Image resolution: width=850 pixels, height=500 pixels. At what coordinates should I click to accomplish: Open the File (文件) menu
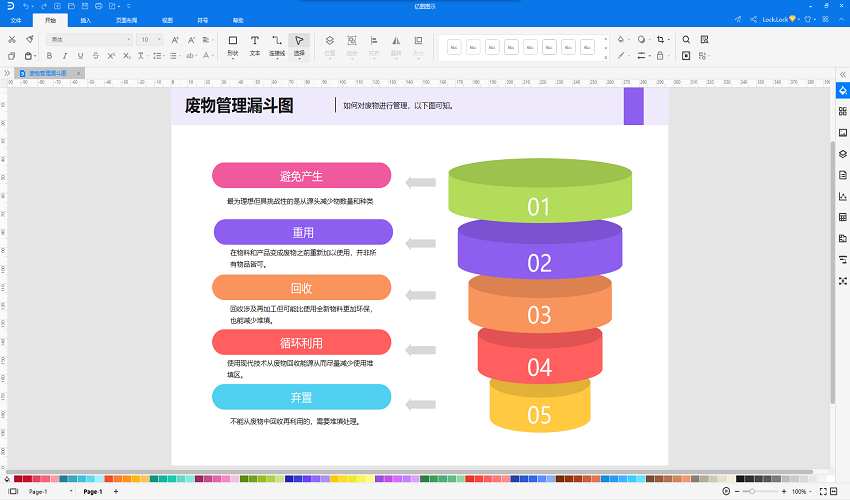tap(16, 20)
